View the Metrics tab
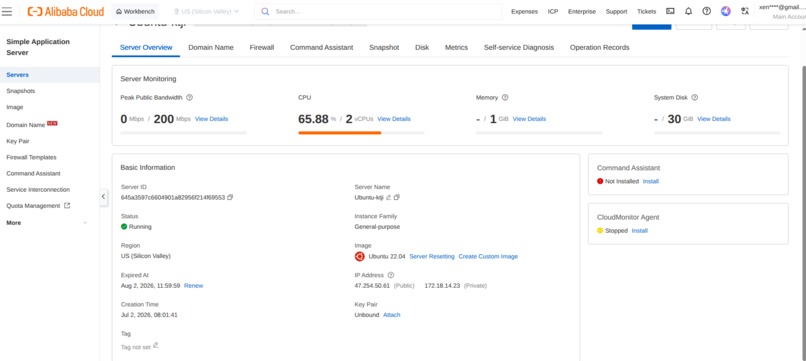 click(x=456, y=47)
